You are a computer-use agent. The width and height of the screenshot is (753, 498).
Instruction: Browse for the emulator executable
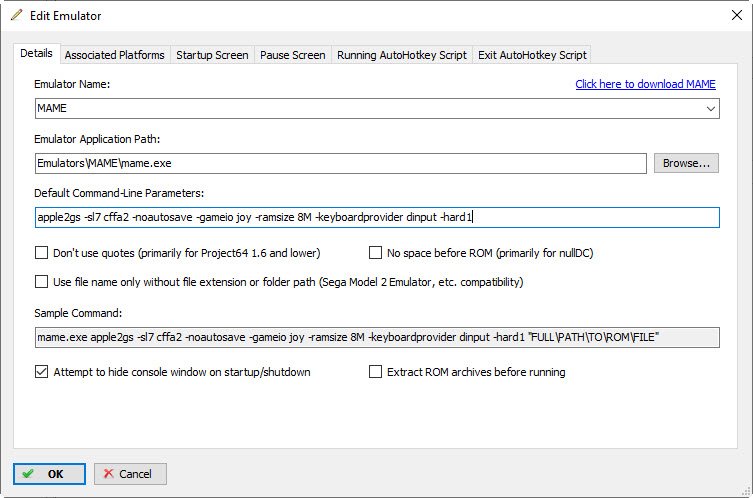pyautogui.click(x=686, y=163)
